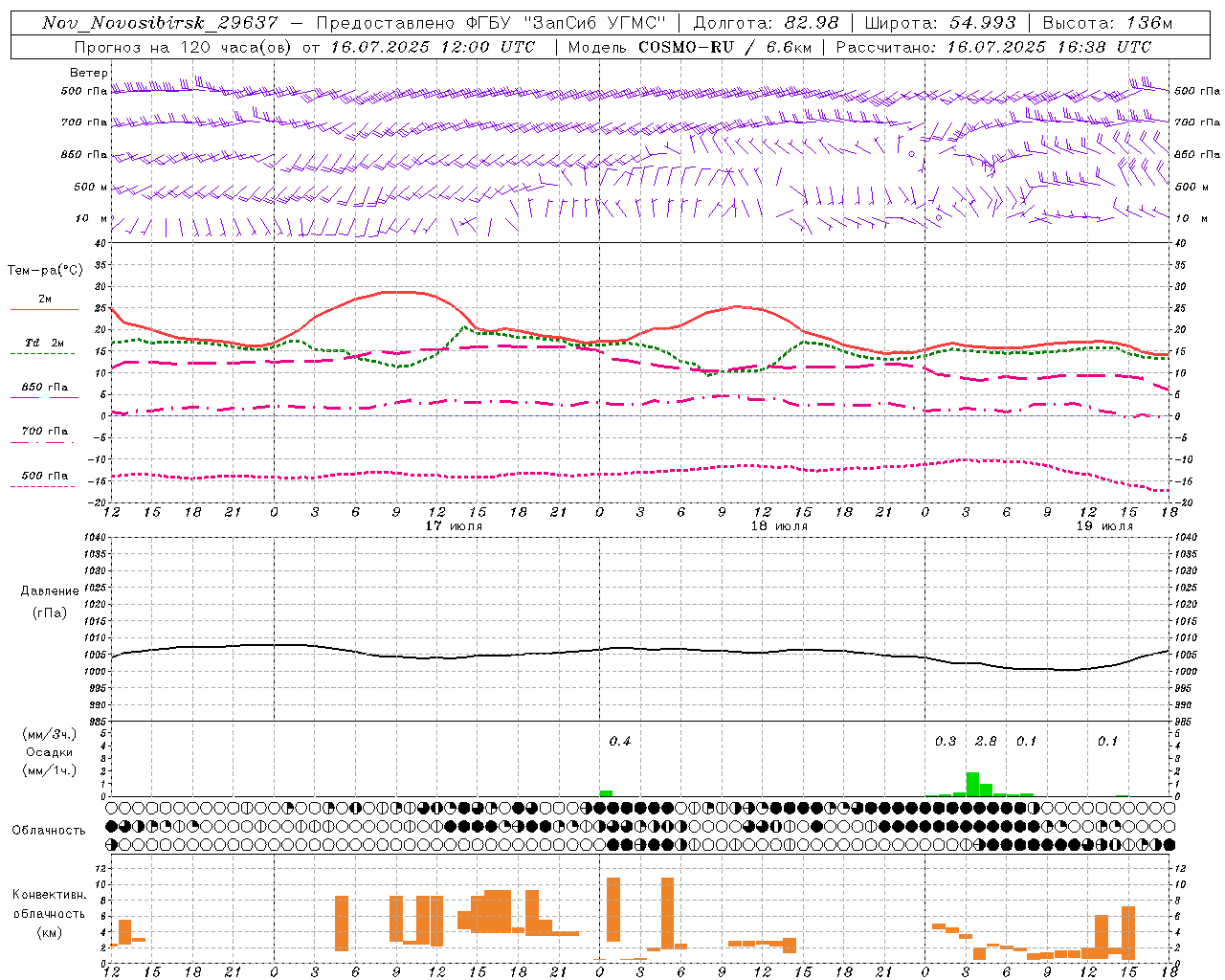Click the (мм/1ч.) precipitation unit label
Image resolution: width=1225 pixels, height=980 pixels.
pos(50,770)
